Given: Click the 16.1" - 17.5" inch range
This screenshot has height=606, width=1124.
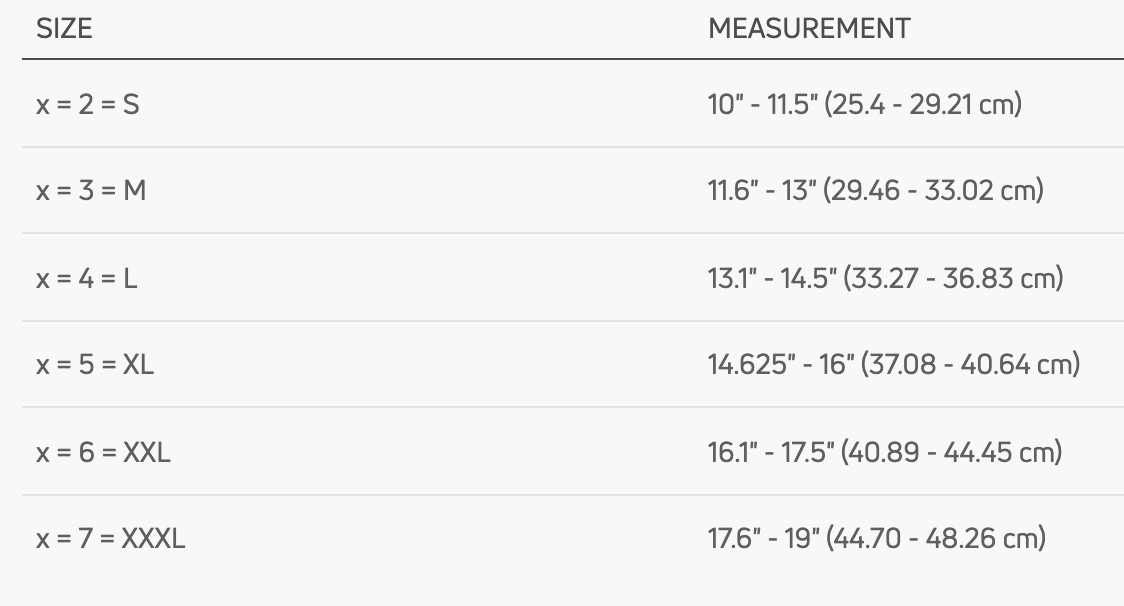Looking at the screenshot, I should 771,452.
